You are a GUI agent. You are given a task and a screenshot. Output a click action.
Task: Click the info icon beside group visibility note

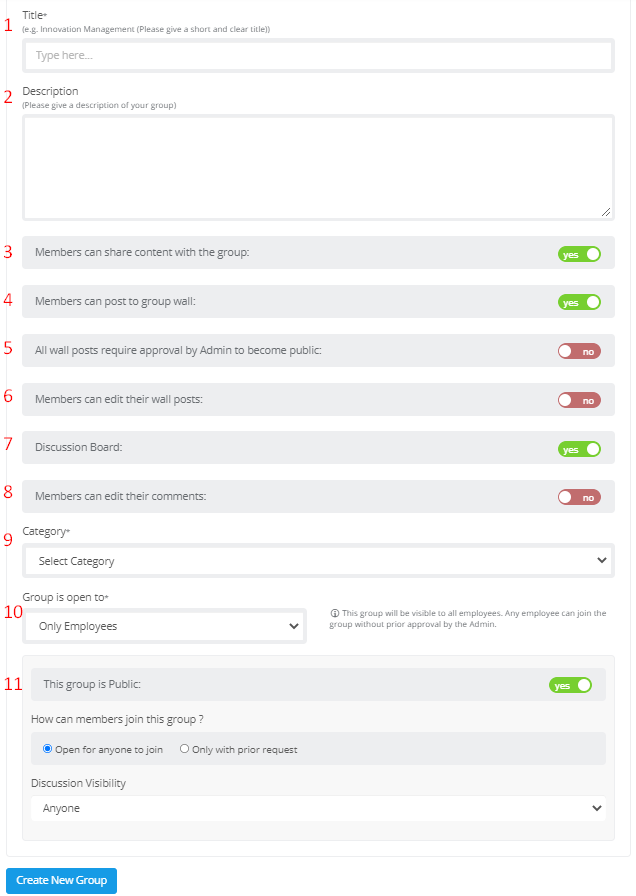coord(335,613)
